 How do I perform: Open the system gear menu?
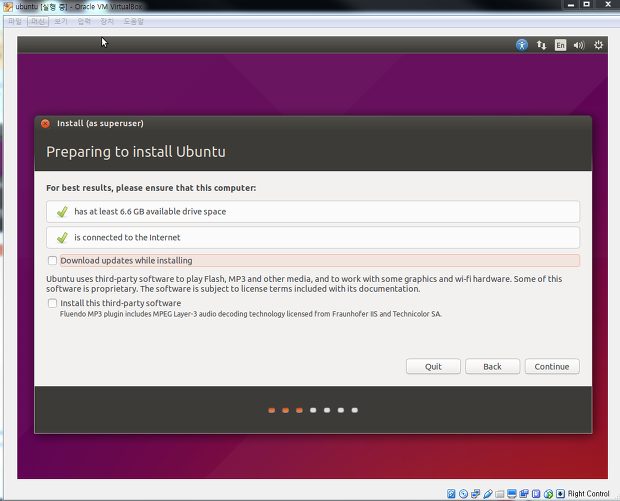tap(598, 45)
